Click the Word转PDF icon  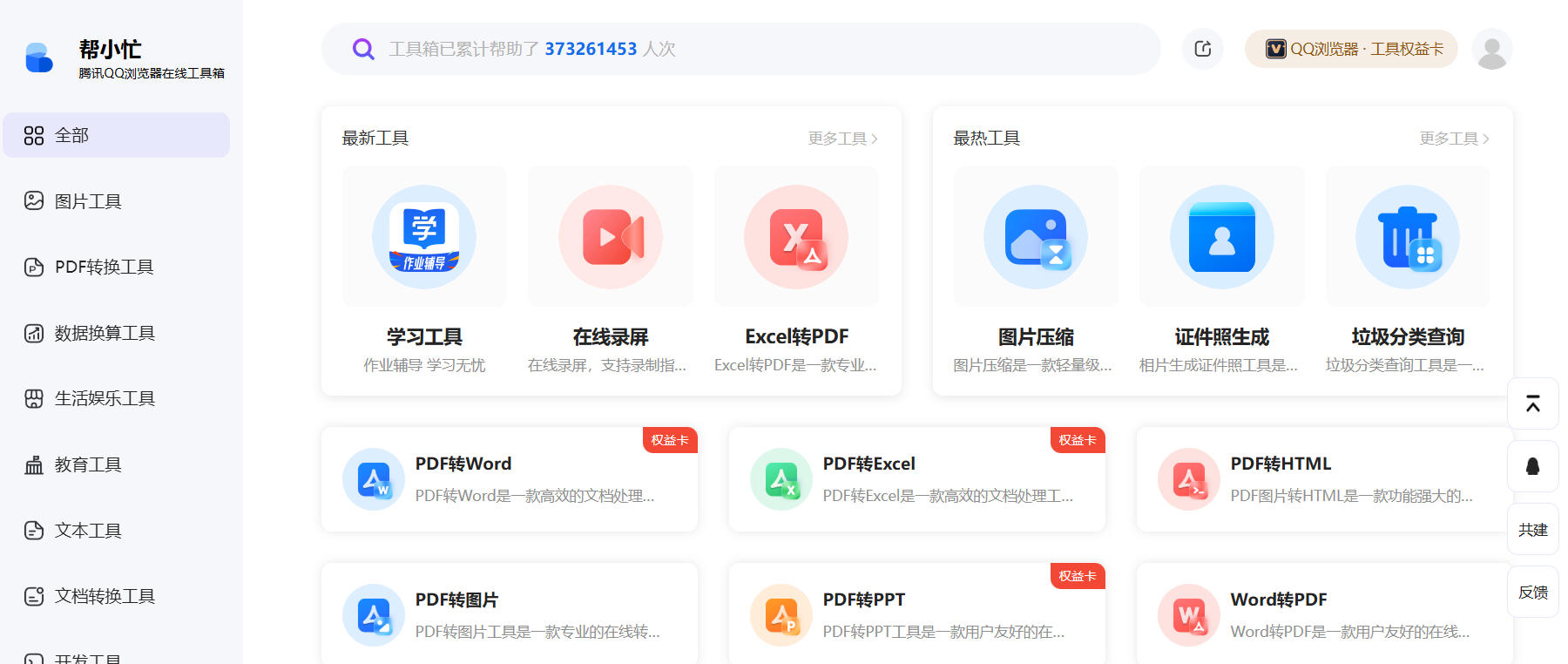point(1189,615)
